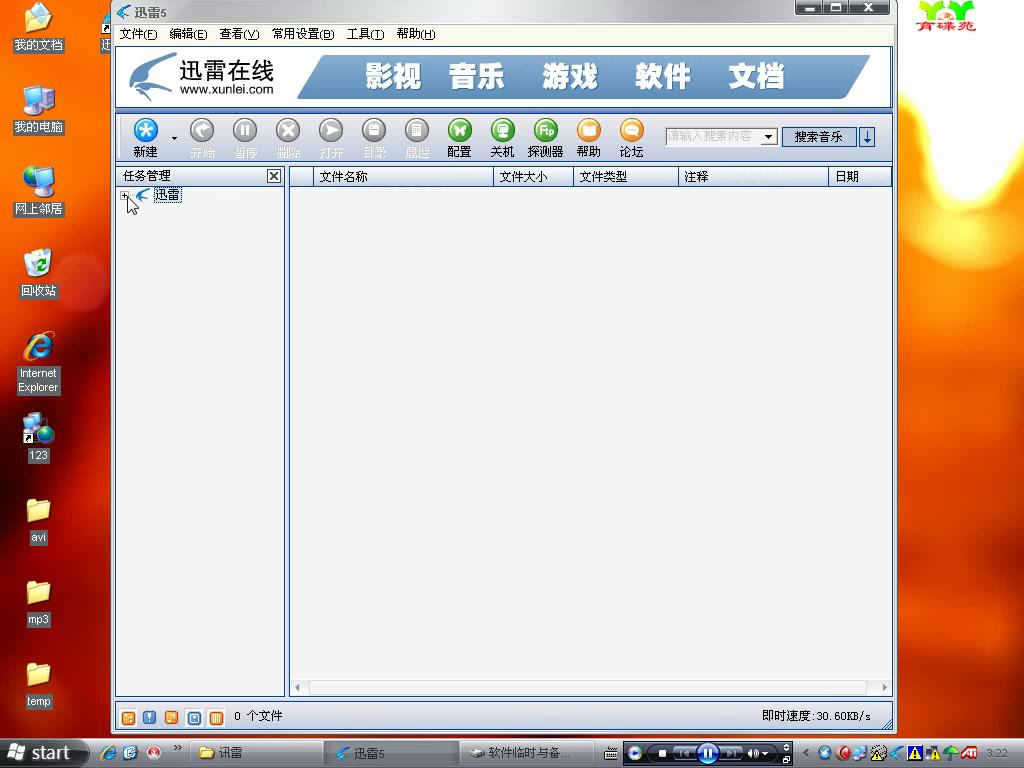Viewport: 1024px width, 768px height.
Task: Open 我的电脑 desktop icon
Action: [x=39, y=110]
